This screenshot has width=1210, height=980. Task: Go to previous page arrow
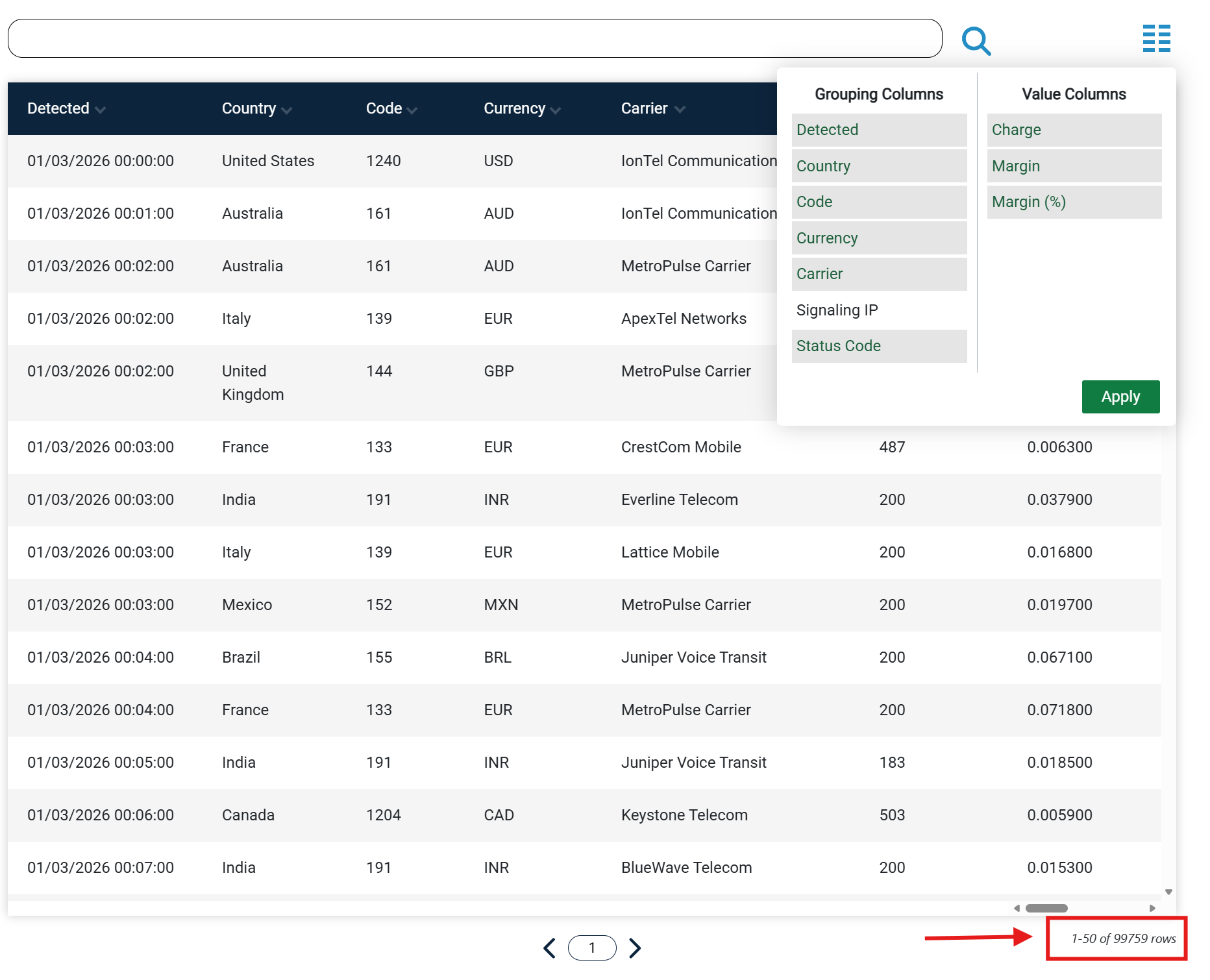(x=549, y=948)
